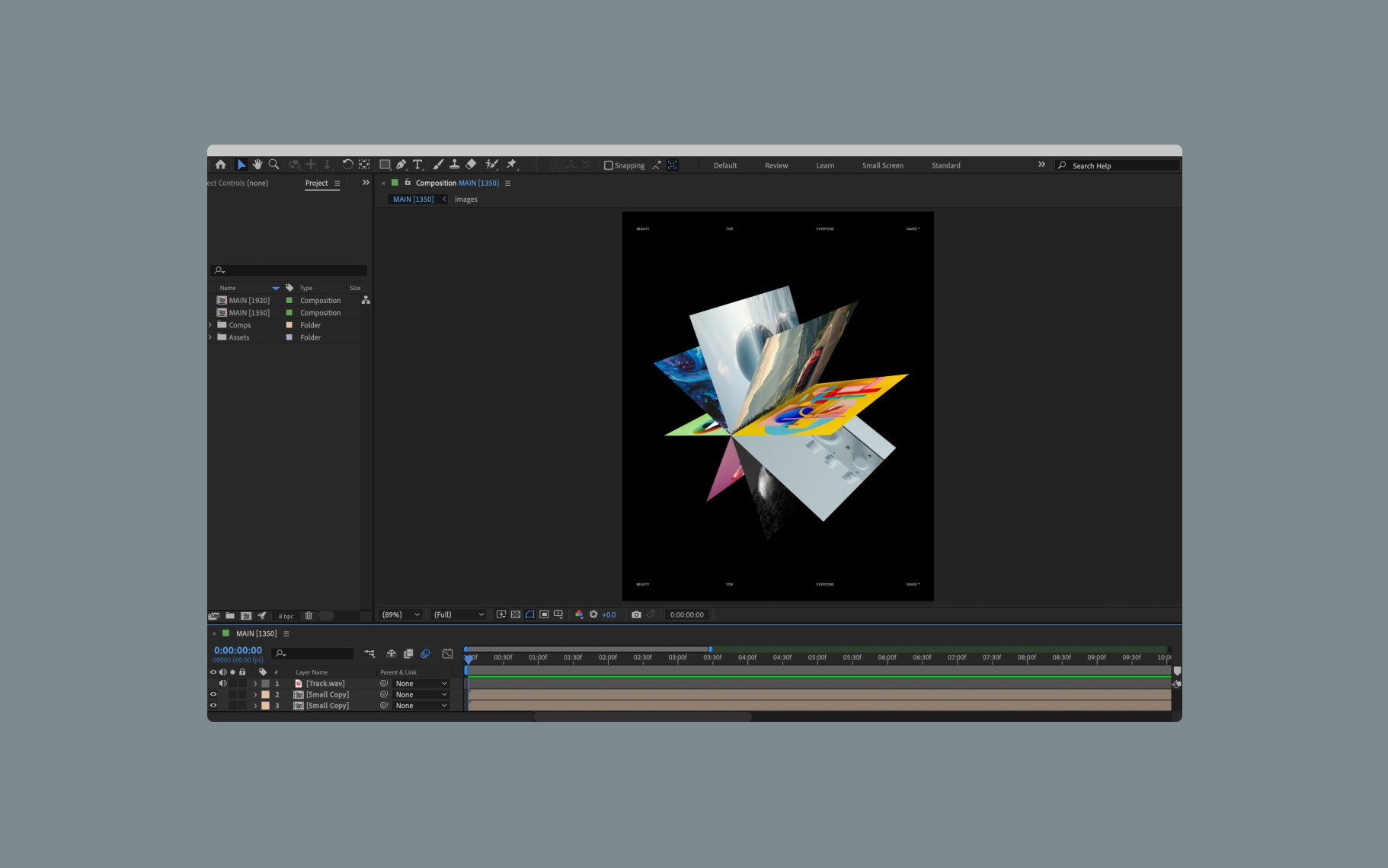Switch to the Small Screen workspace
The width and height of the screenshot is (1388, 868).
(x=883, y=165)
